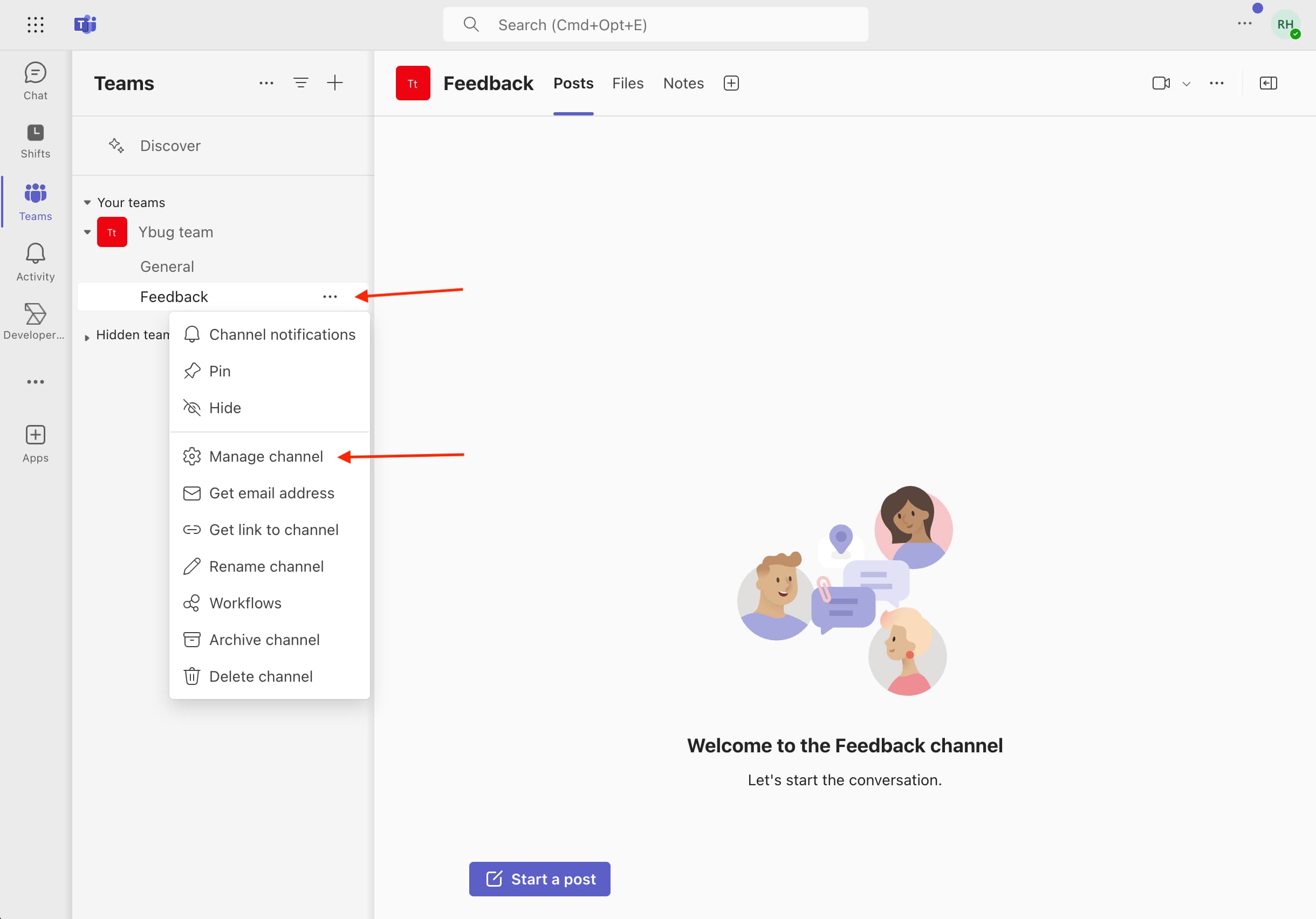The height and width of the screenshot is (919, 1316).
Task: Click the expand panel icon top right
Action: [x=1268, y=82]
